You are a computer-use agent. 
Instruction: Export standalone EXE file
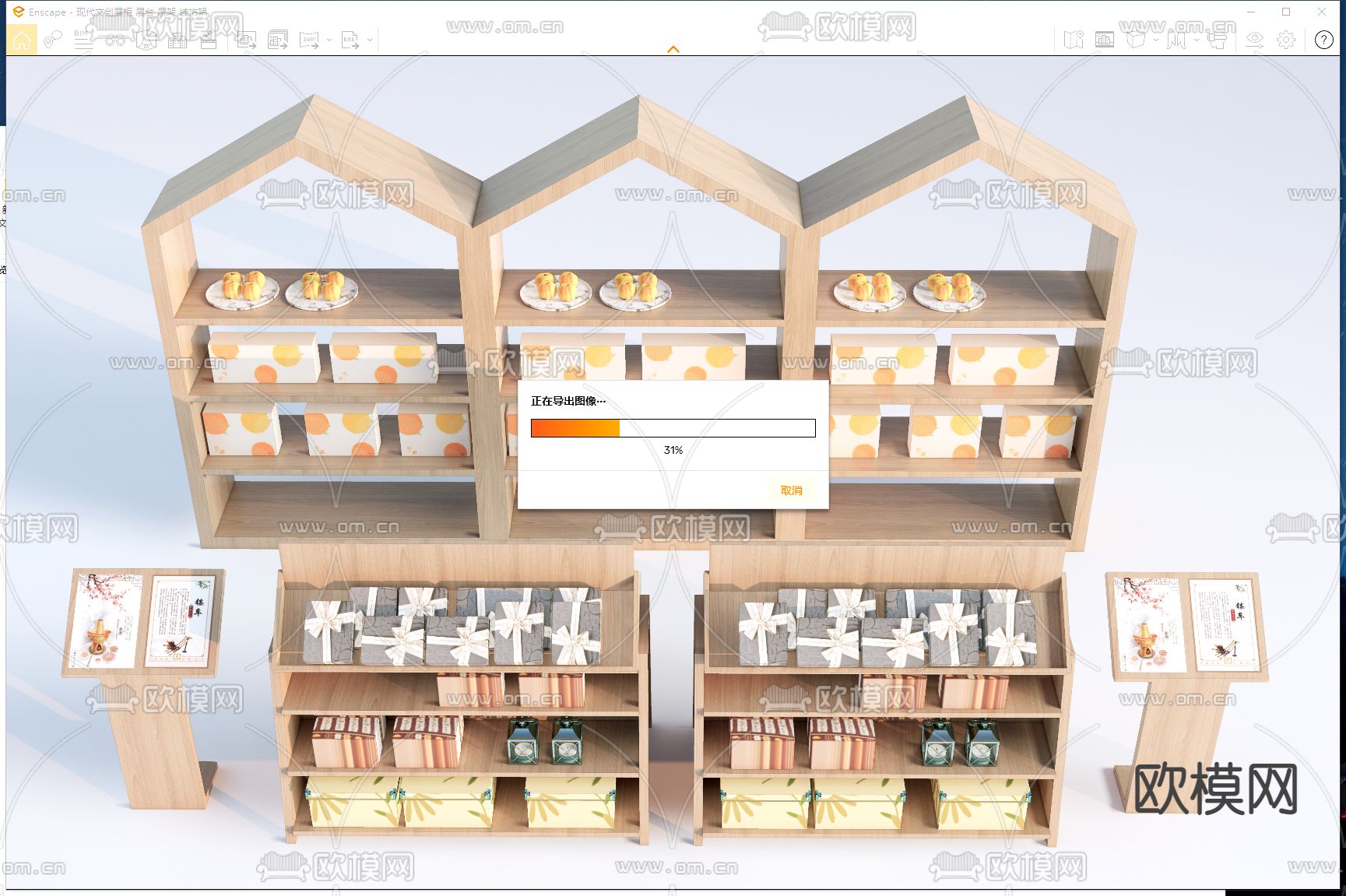(x=350, y=40)
